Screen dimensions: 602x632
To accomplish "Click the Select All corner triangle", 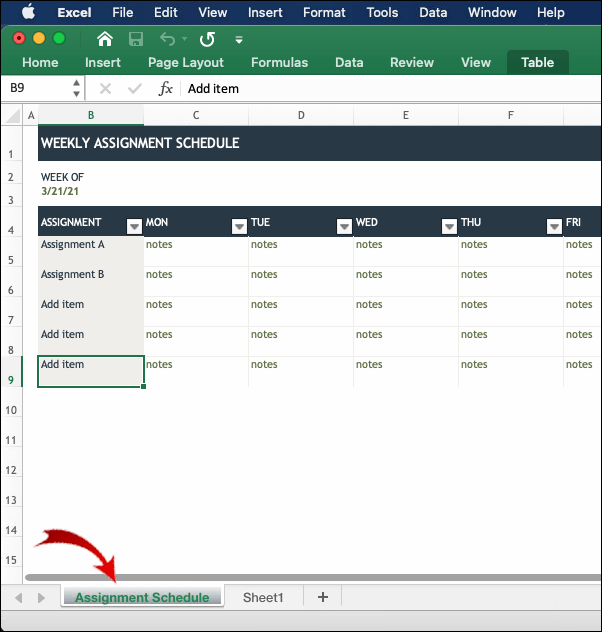I will tap(12, 115).
